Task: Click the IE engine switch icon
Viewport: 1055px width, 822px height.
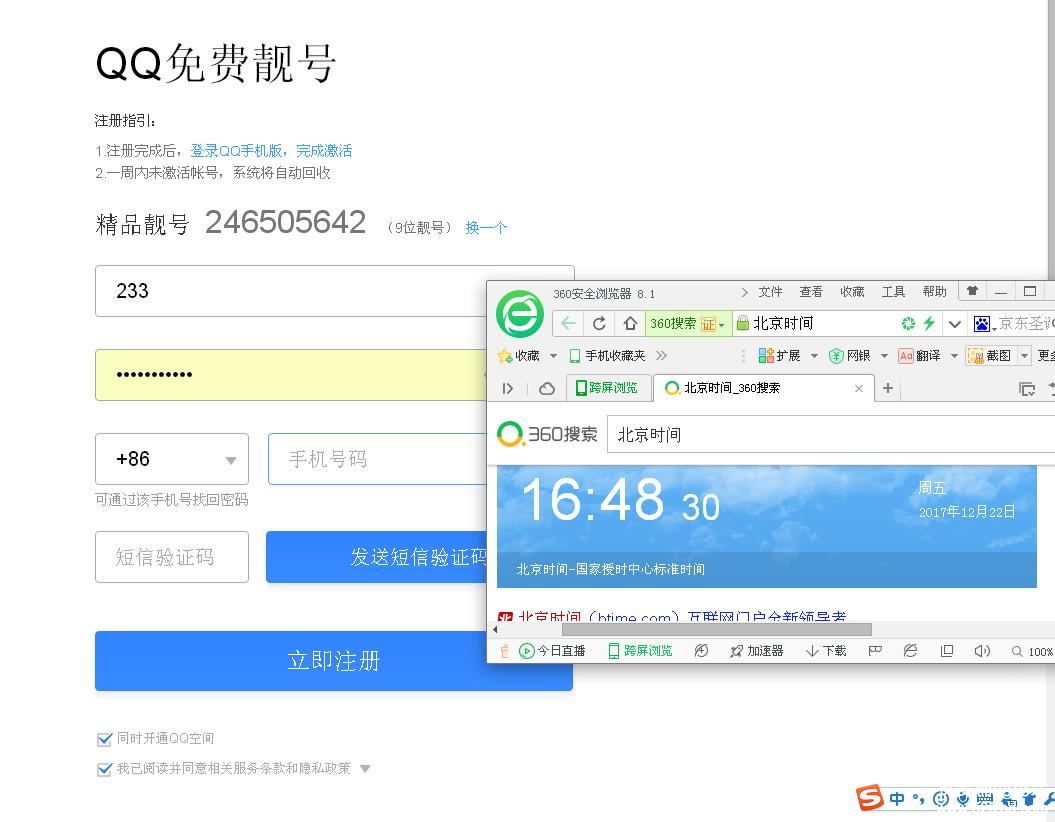Action: [910, 650]
